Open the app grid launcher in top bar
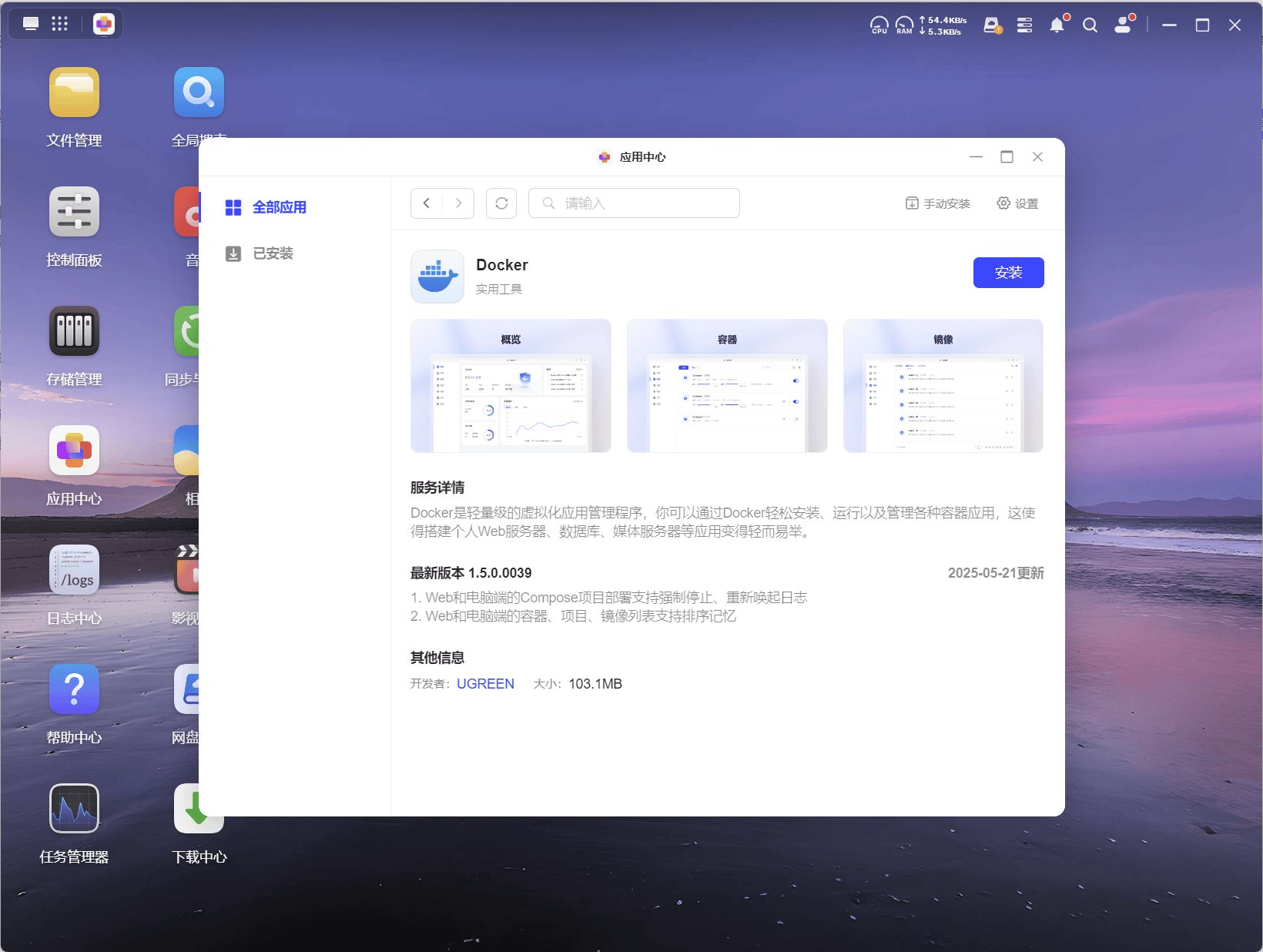 tap(60, 24)
